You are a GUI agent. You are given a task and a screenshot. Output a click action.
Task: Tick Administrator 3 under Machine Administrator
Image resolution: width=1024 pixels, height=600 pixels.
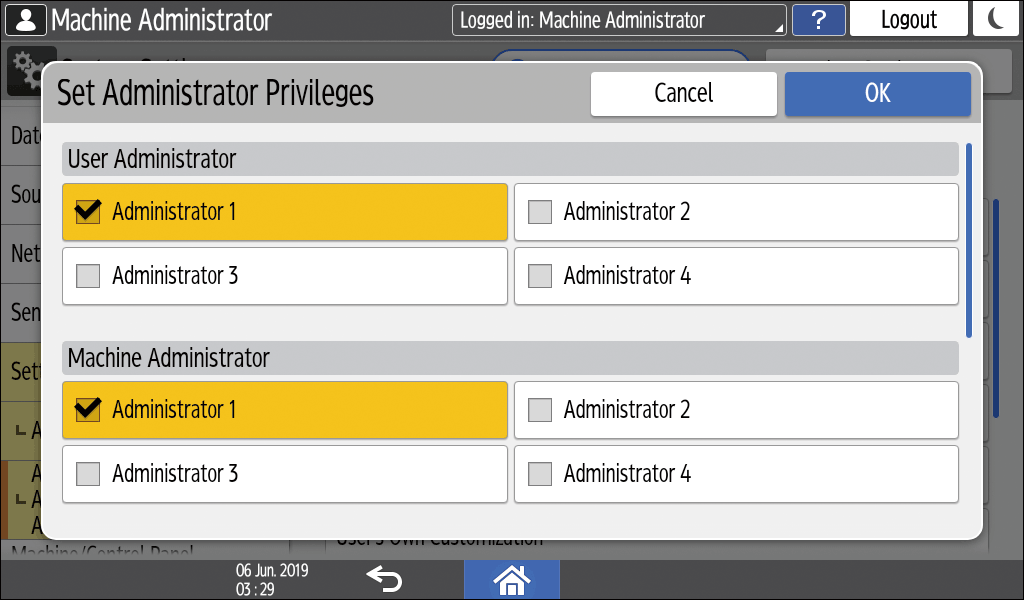[x=89, y=474]
